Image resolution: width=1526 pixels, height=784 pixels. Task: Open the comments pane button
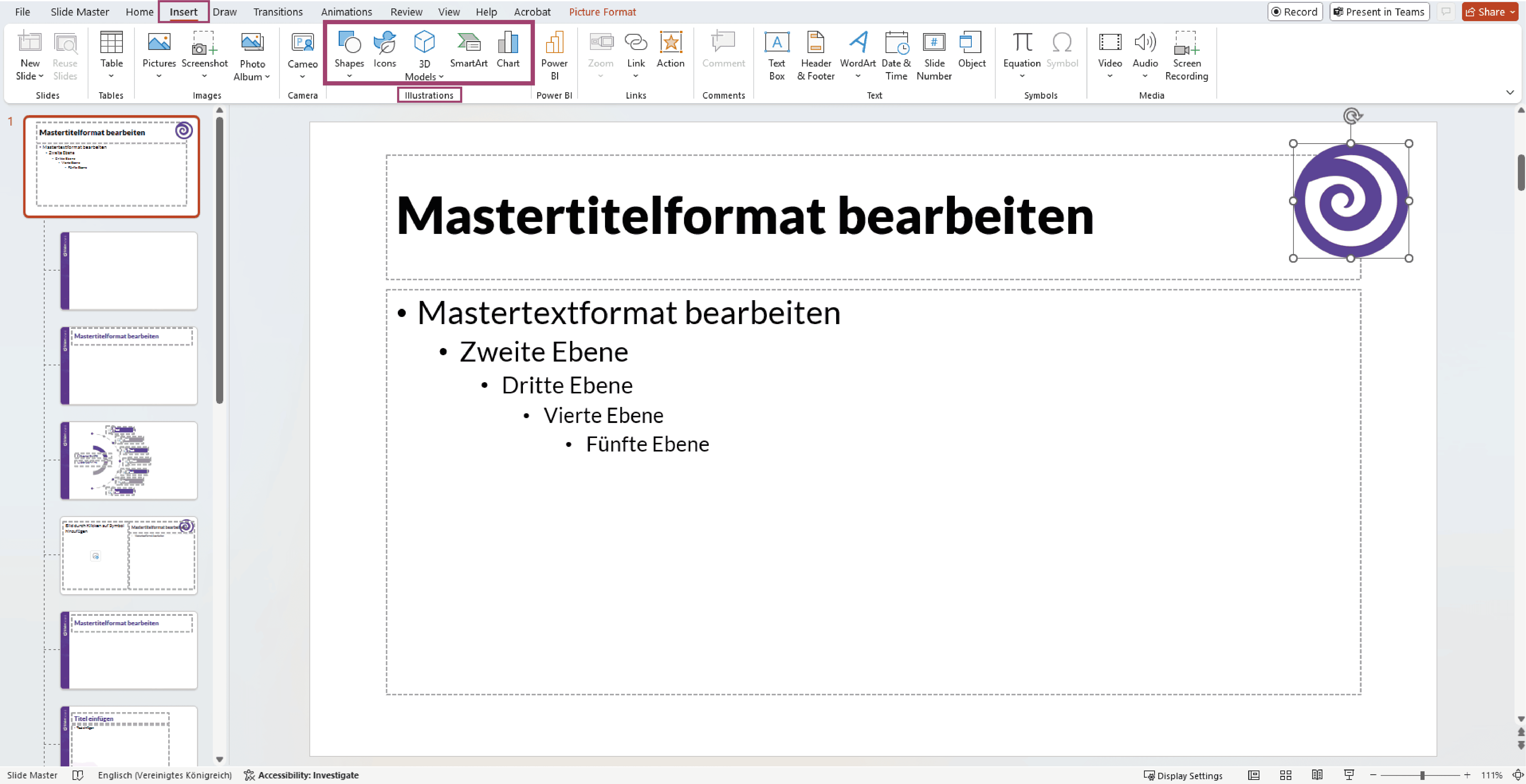click(x=1445, y=12)
